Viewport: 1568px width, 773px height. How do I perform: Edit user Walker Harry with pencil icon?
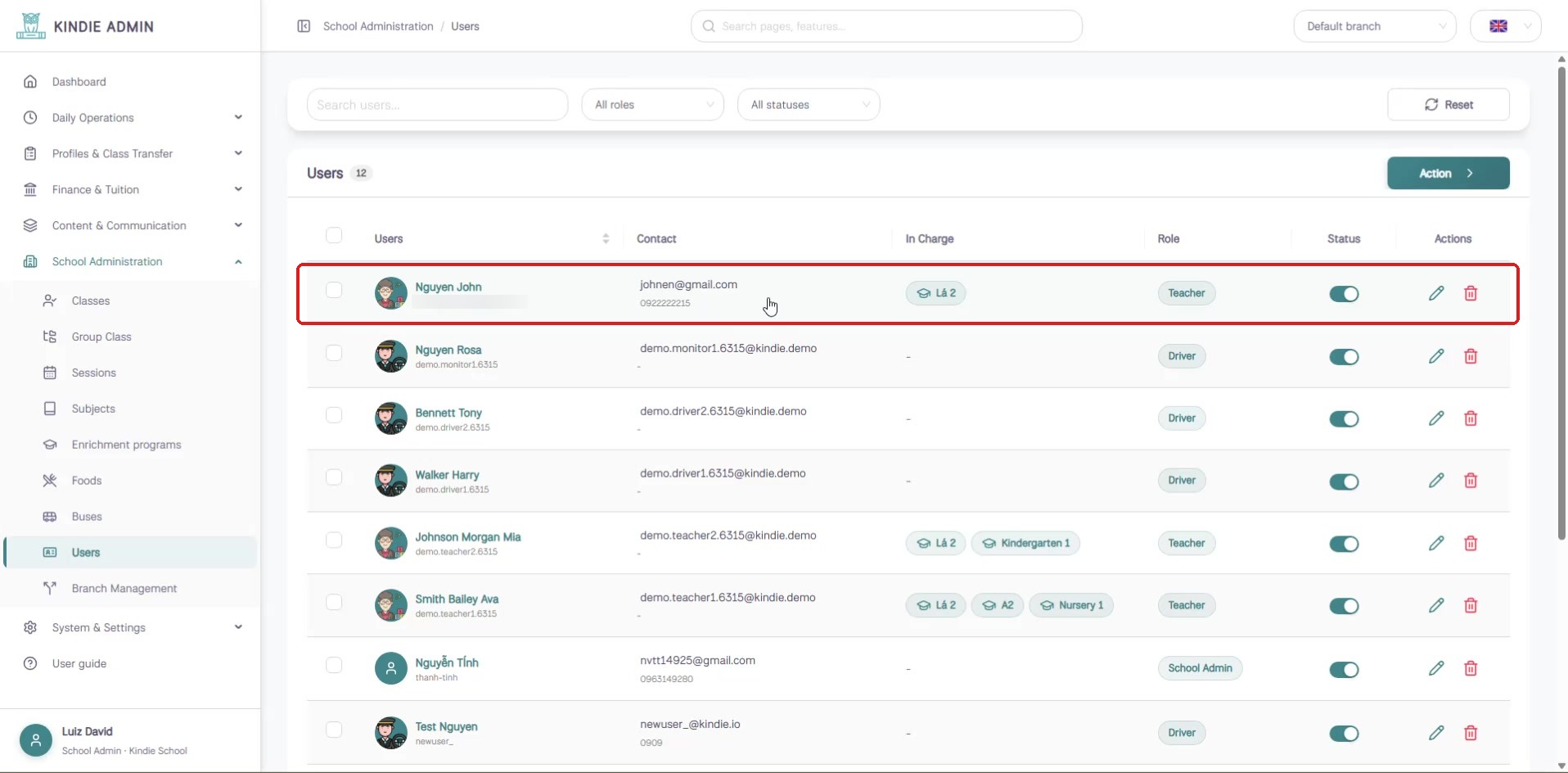[1436, 481]
